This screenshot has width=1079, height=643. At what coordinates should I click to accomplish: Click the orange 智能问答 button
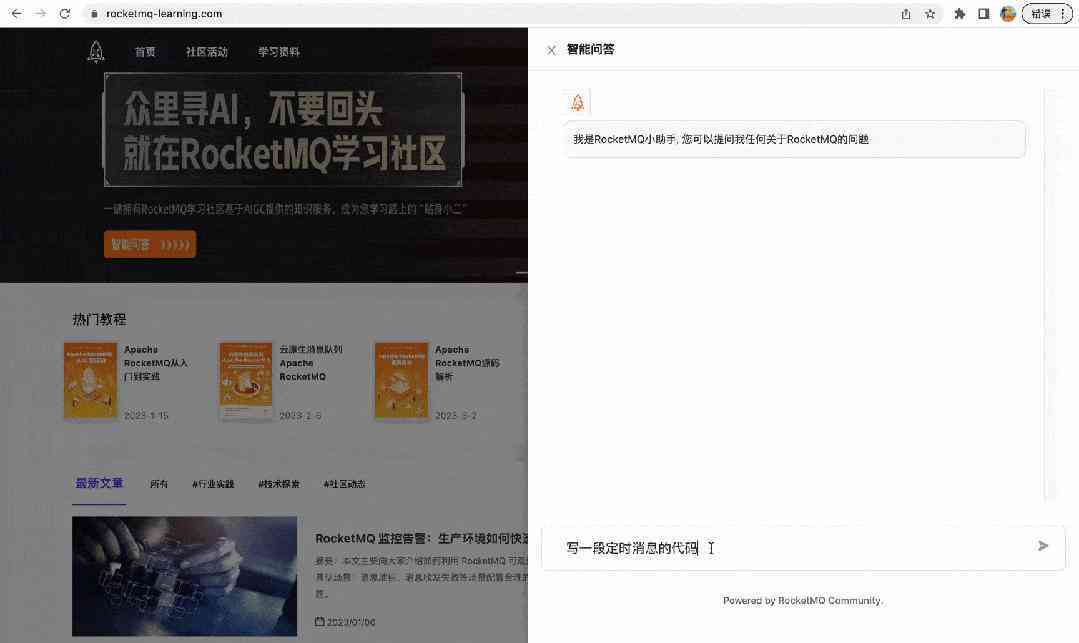point(150,244)
